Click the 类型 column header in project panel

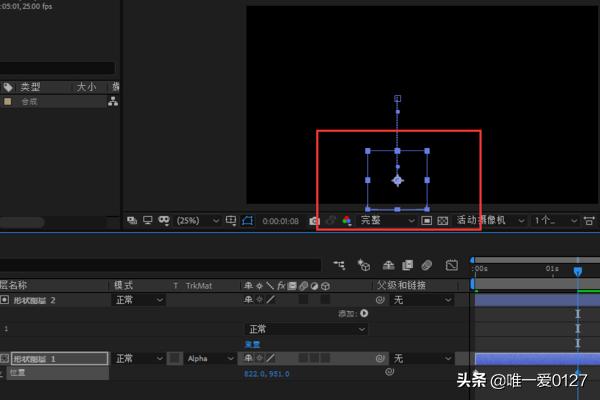tap(31, 87)
